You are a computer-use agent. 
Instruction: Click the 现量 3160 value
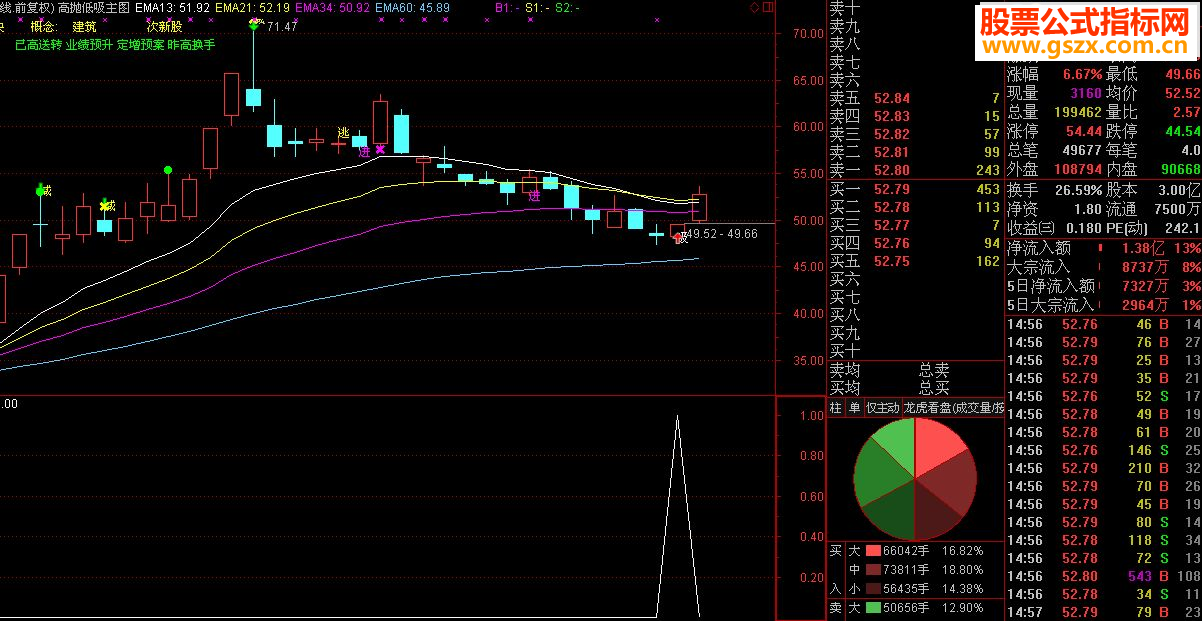coord(1086,93)
